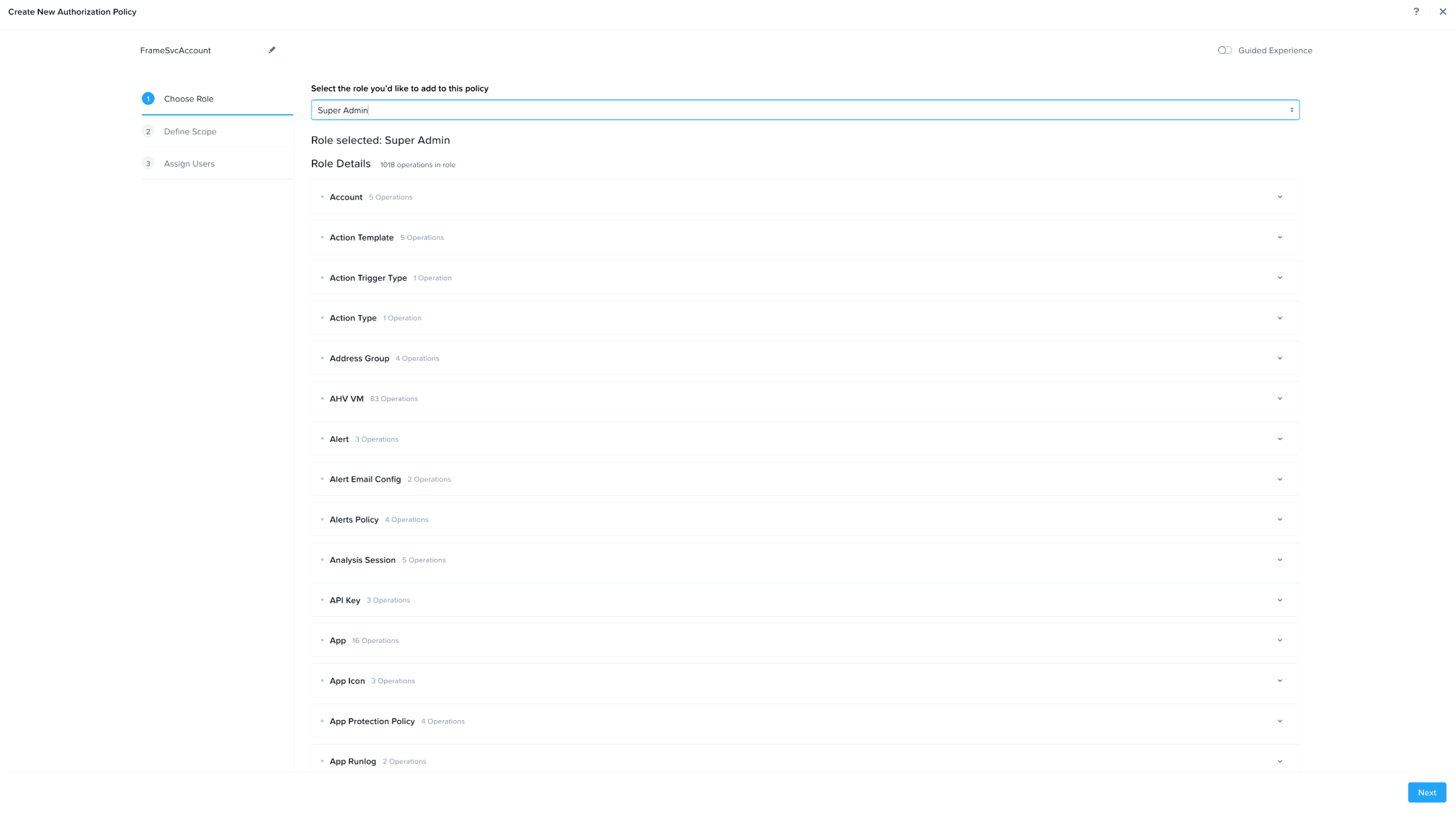This screenshot has height=835, width=1456.
Task: Open the role selection dropdown
Action: pyautogui.click(x=804, y=110)
